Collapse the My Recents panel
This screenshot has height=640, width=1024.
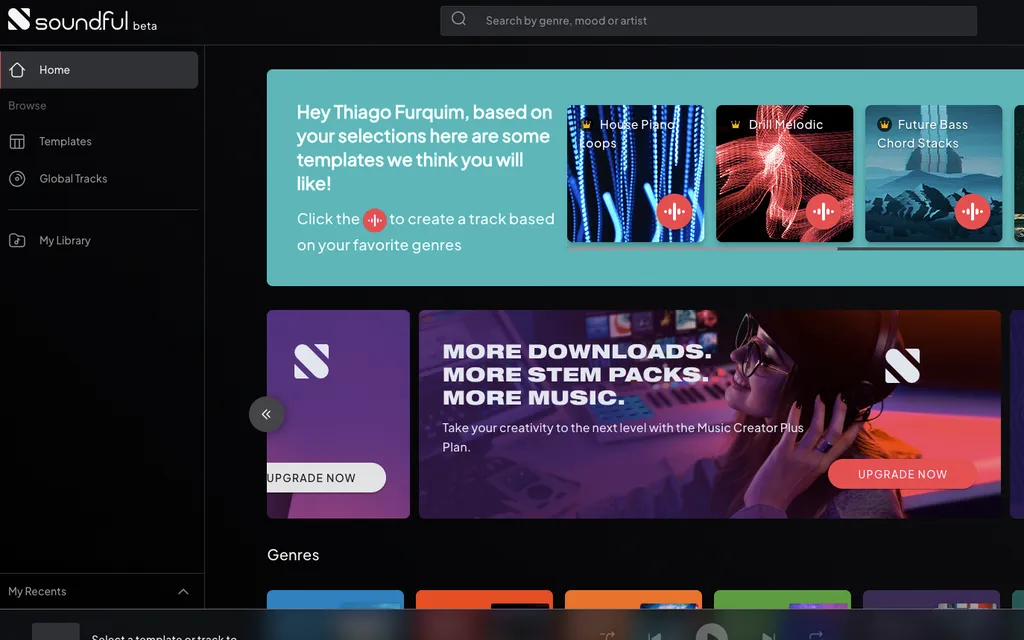183,592
